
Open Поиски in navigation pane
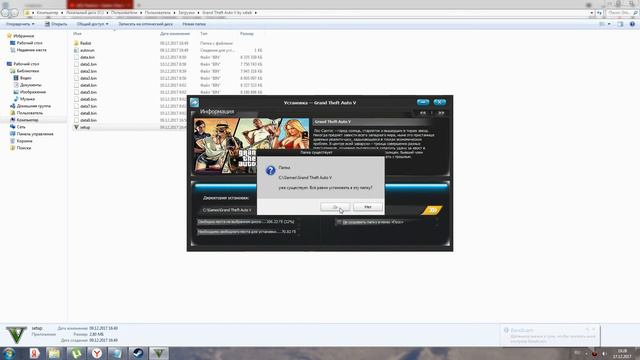[x=24, y=148]
